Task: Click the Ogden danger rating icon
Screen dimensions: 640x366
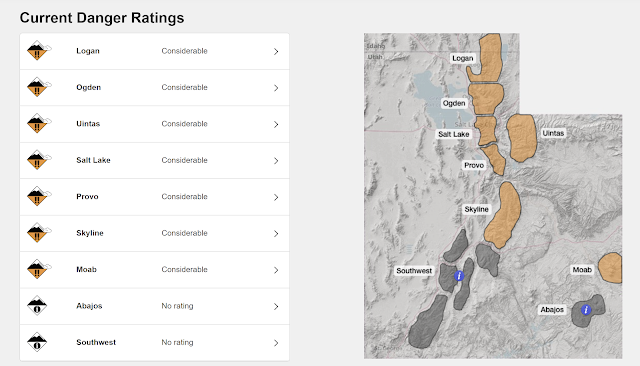Action: point(39,87)
